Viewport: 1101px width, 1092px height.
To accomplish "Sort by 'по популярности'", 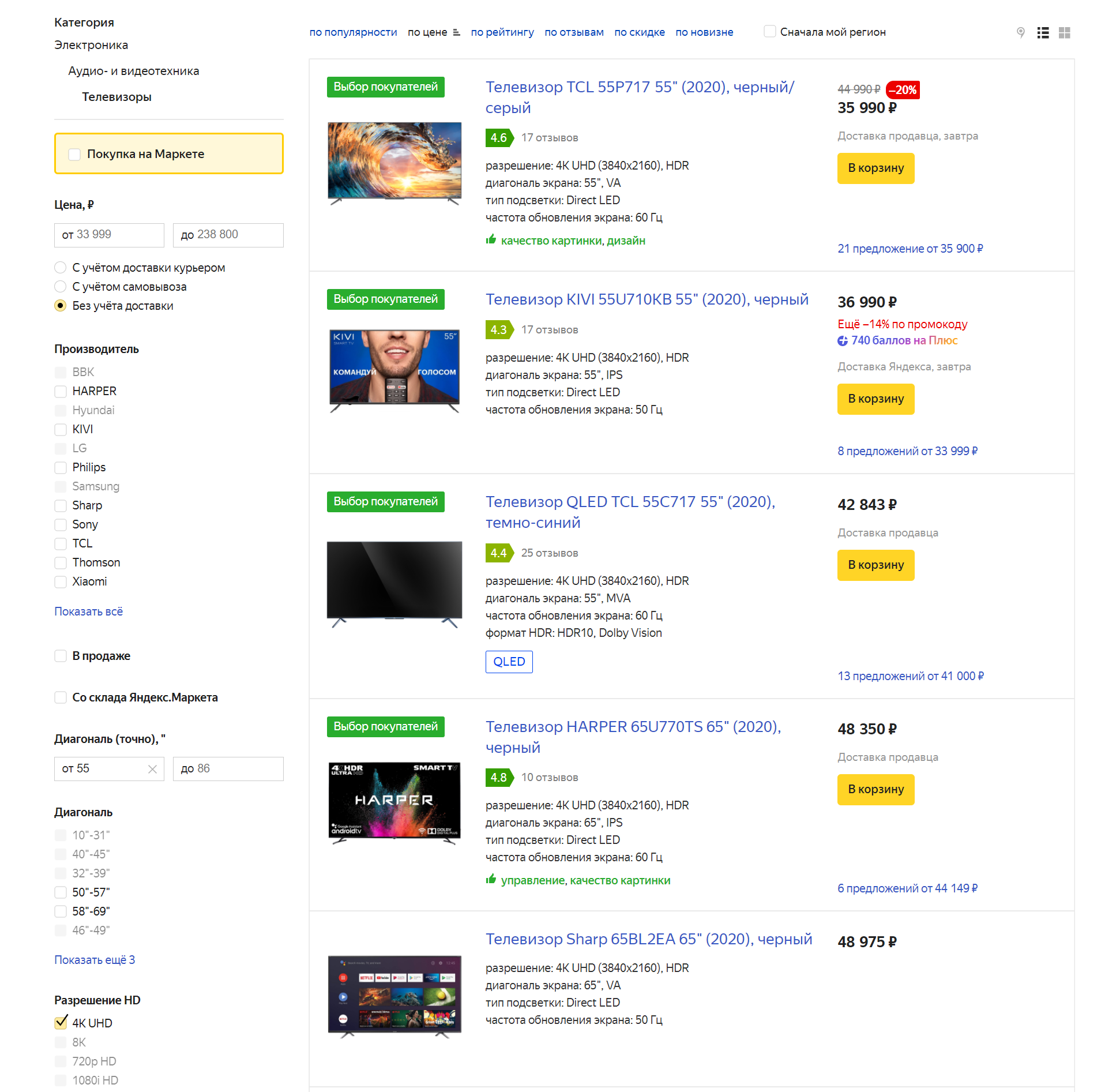I will pos(353,32).
